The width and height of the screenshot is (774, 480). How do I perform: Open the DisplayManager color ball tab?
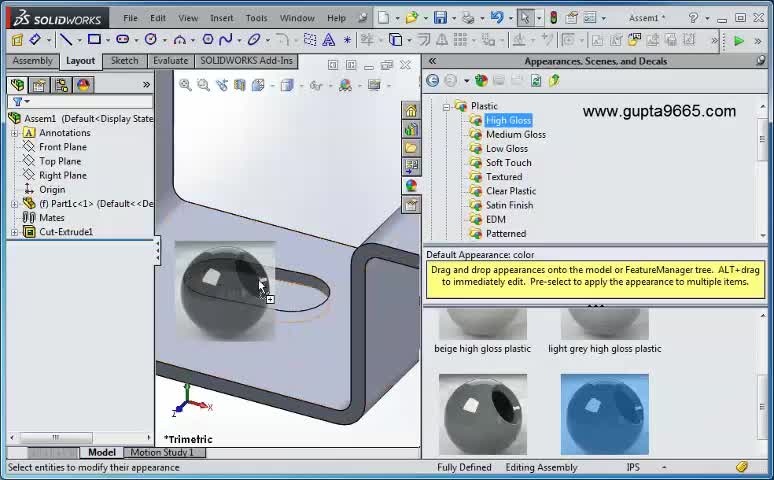tap(83, 85)
